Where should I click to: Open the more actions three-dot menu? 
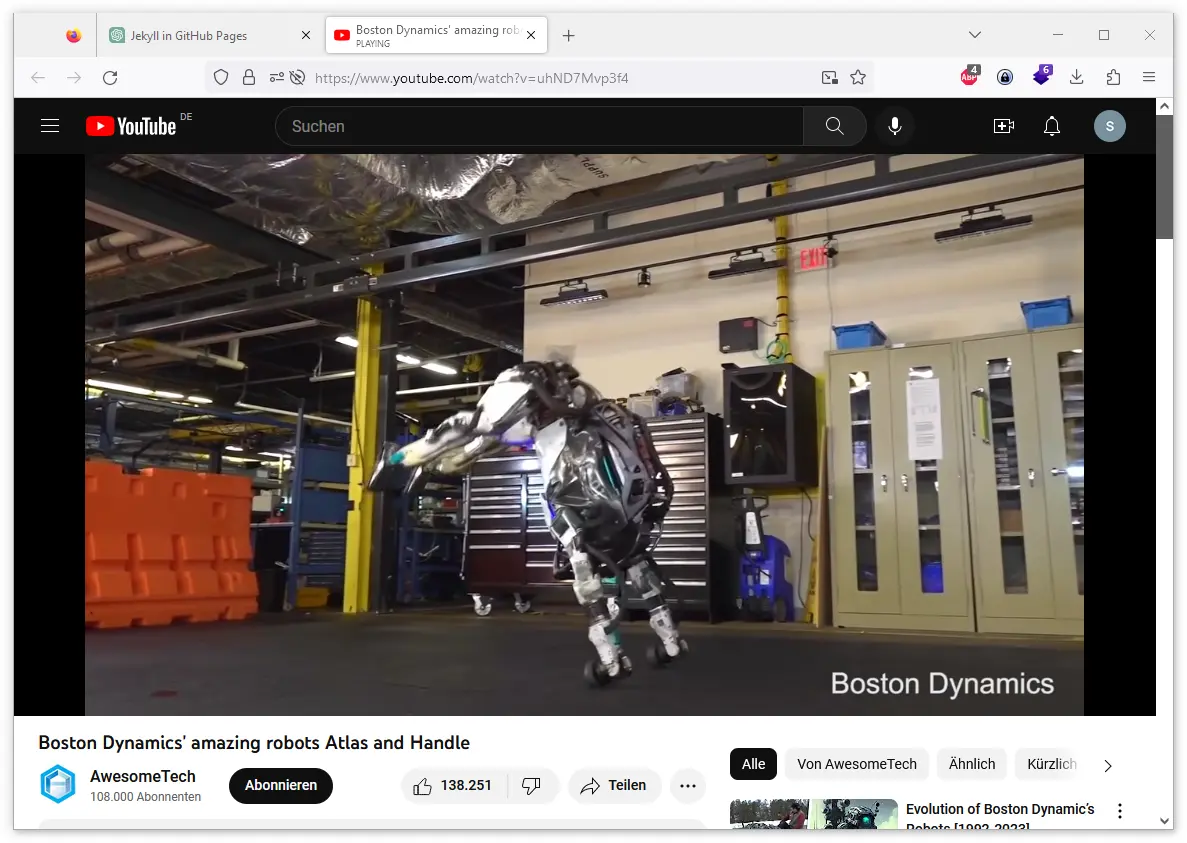687,786
